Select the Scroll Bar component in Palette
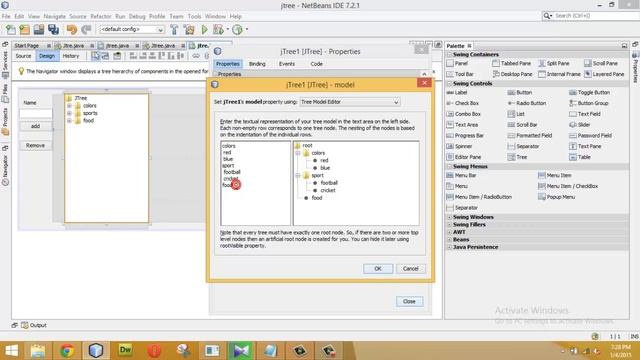The image size is (640, 360). point(522,125)
